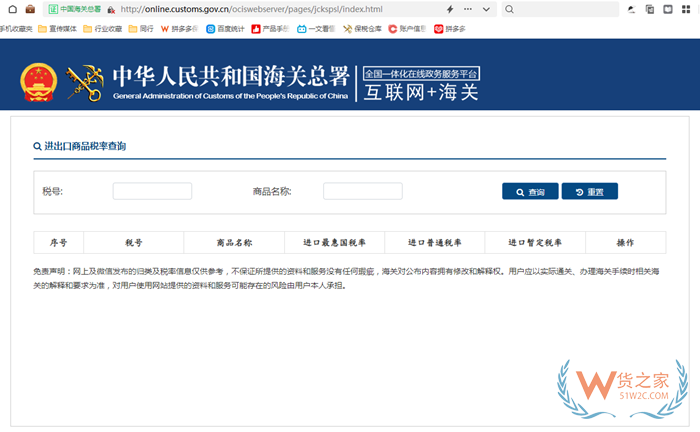
Task: Open the orange W 拼多多 bookmark
Action: [x=179, y=29]
